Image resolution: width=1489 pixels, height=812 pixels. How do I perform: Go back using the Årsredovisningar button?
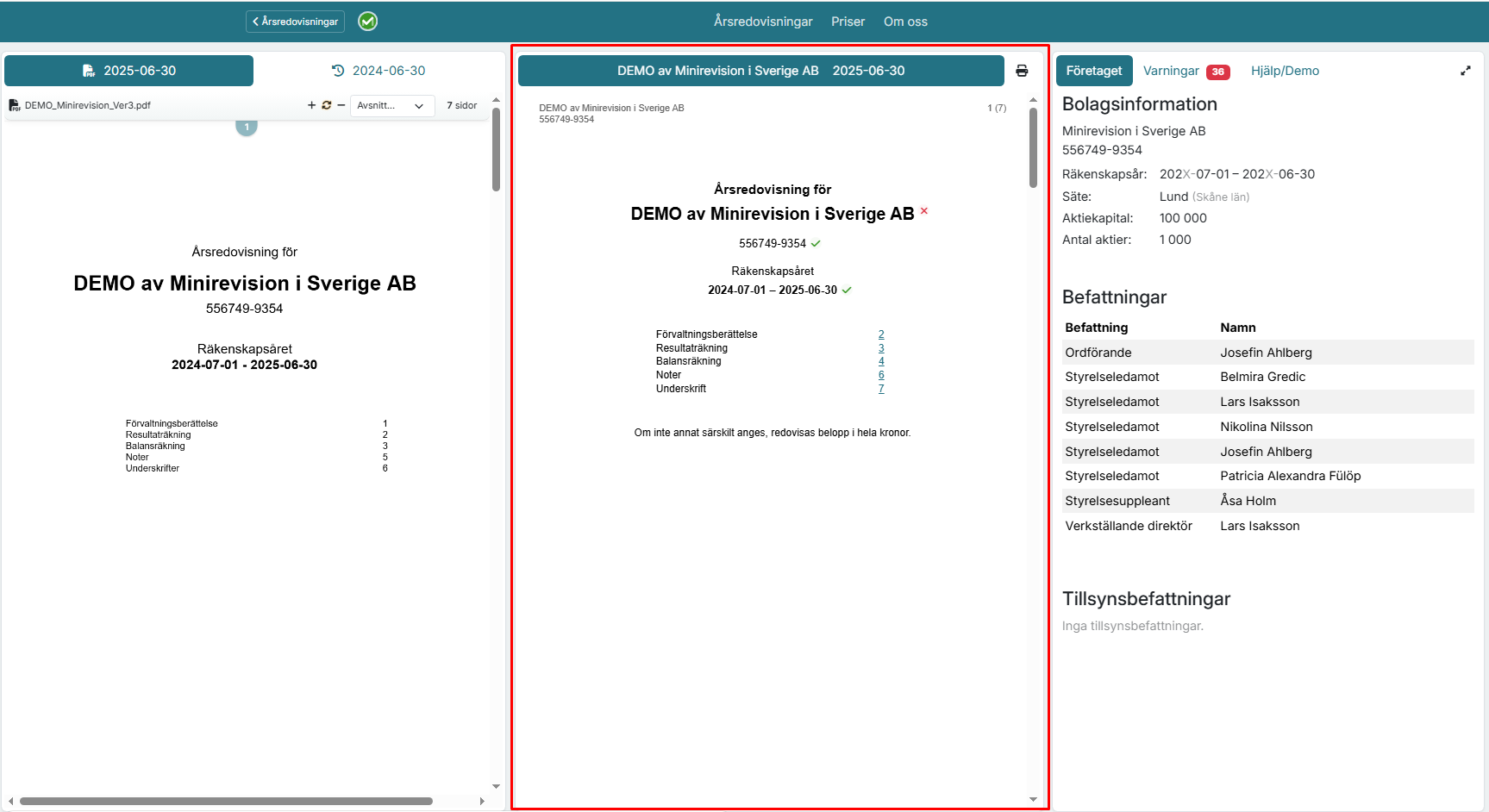(x=295, y=22)
